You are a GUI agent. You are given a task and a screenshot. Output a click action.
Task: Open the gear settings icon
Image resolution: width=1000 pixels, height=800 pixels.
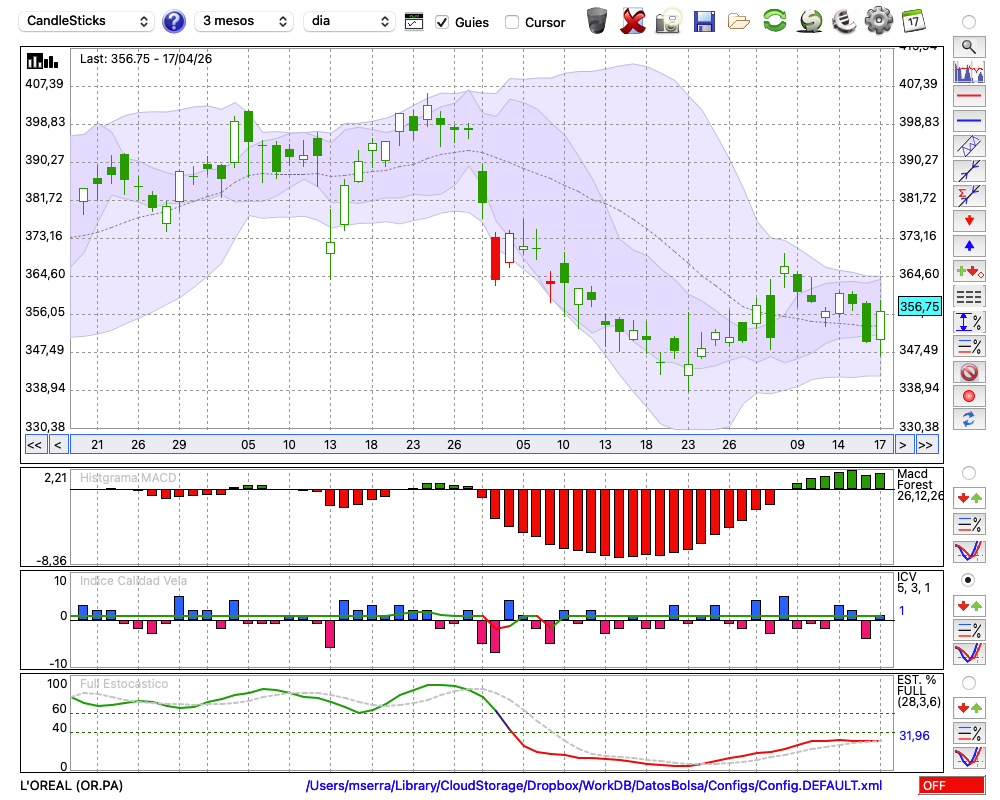tap(878, 20)
